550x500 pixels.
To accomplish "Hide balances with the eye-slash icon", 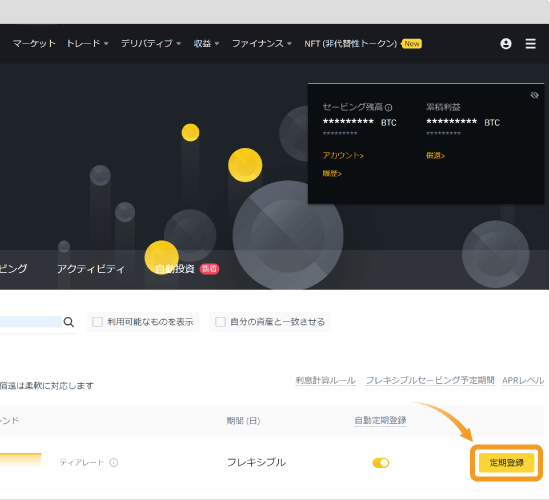I will click(534, 95).
